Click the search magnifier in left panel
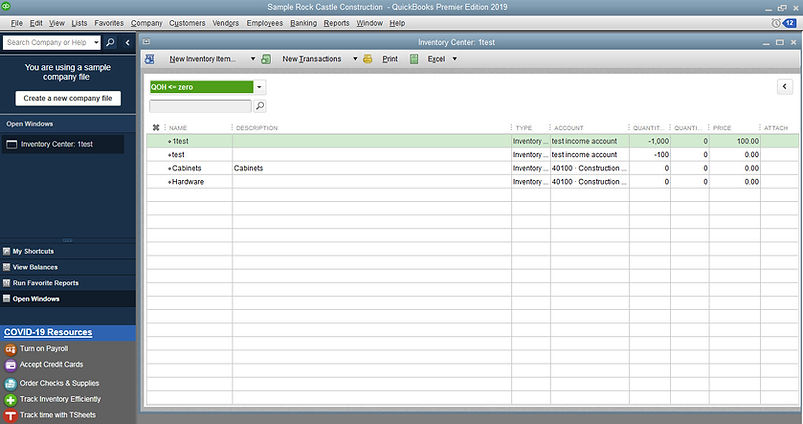This screenshot has height=424, width=803. (x=110, y=43)
